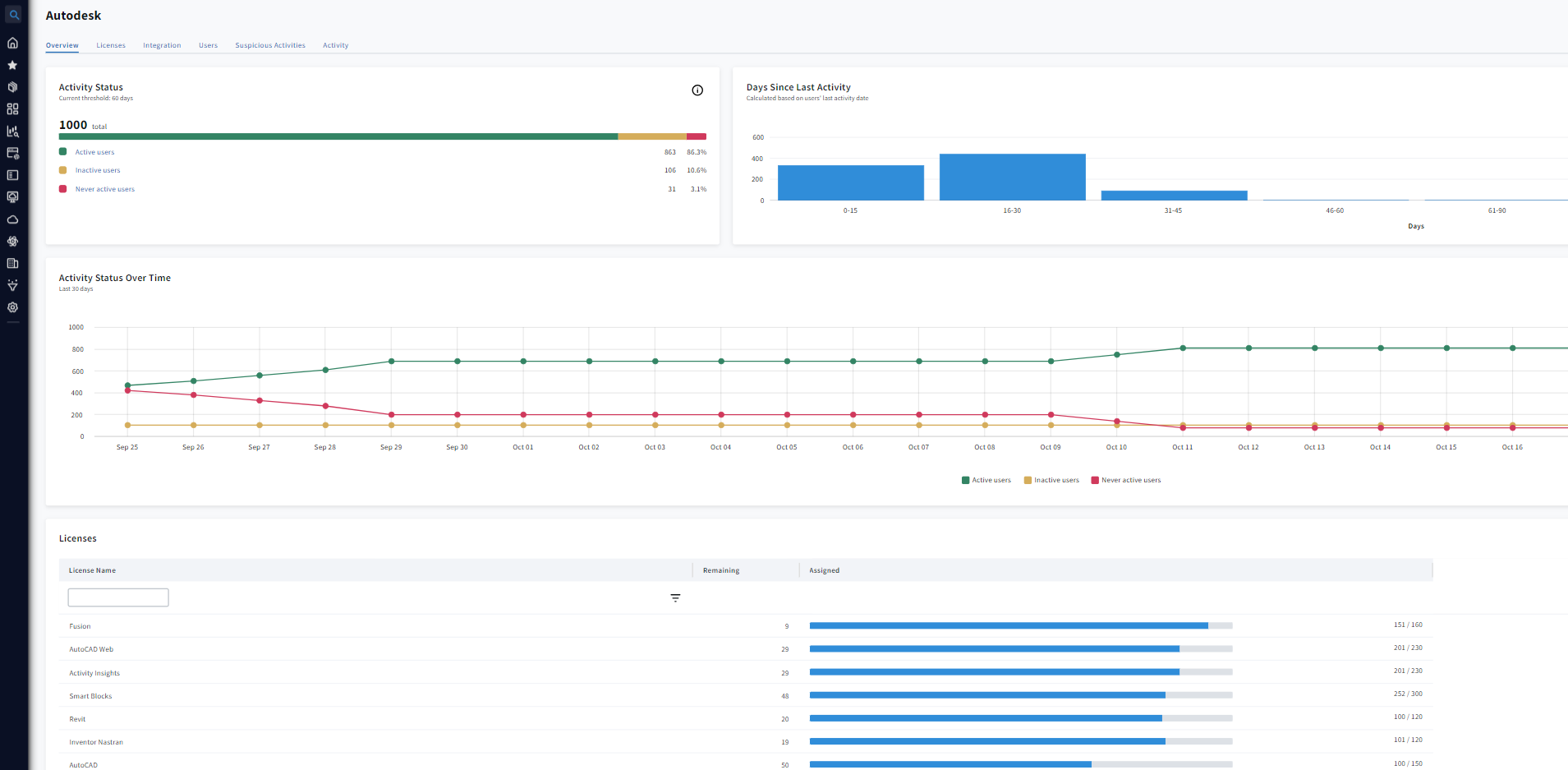
Task: Open the chart analytics icon in the sidebar
Action: (12, 131)
